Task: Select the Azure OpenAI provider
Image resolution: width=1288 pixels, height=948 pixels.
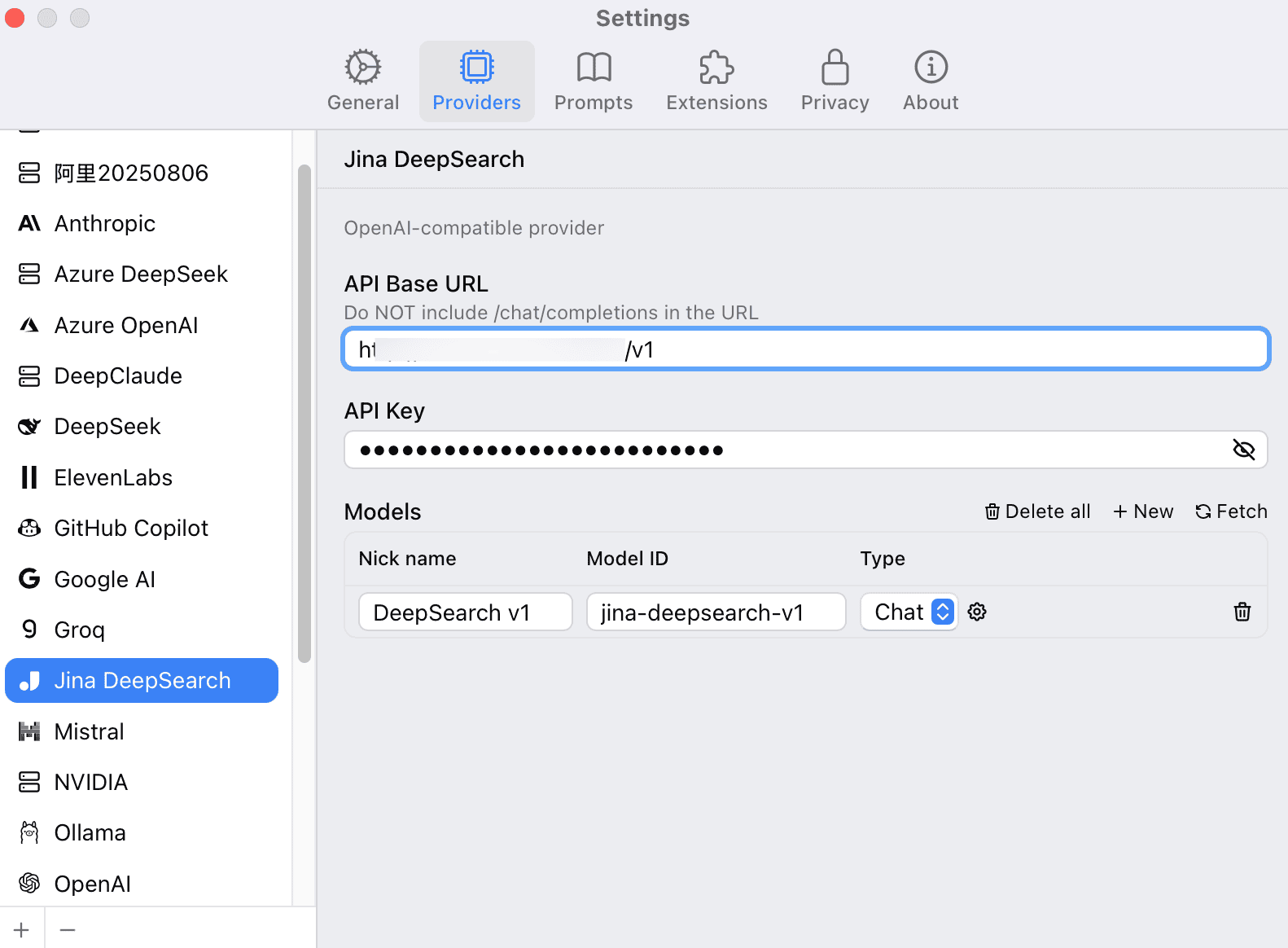Action: tap(142, 325)
